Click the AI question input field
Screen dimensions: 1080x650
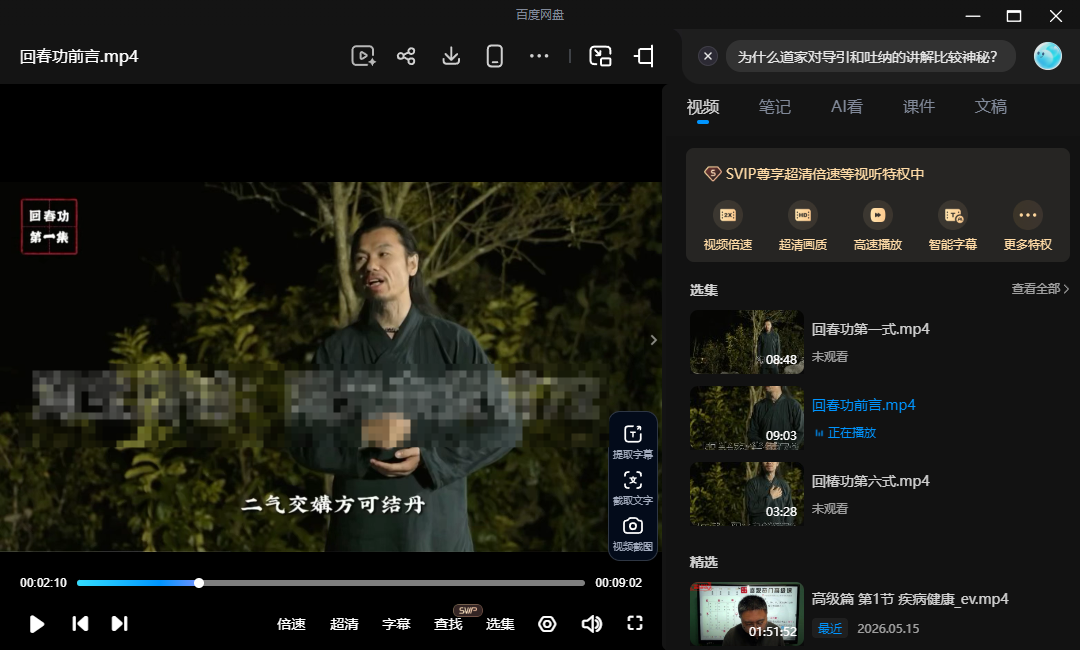pos(871,56)
